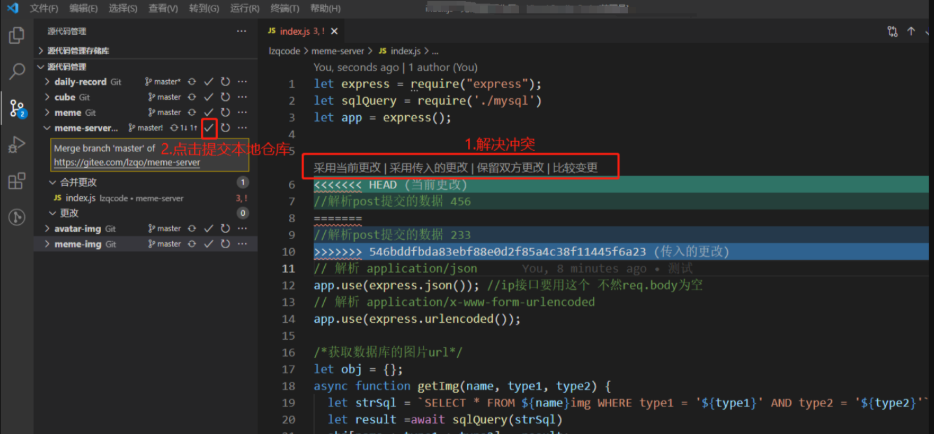Refresh the cube repository
The width and height of the screenshot is (934, 434).
[225, 97]
